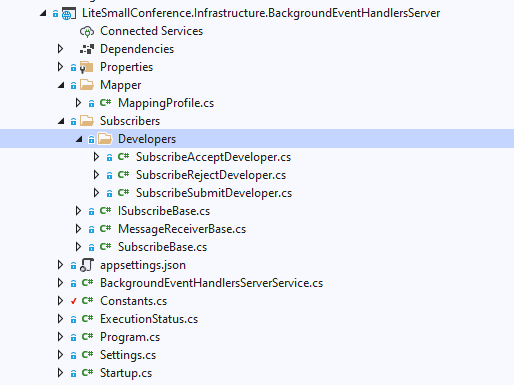This screenshot has height=385, width=514.
Task: Collapse the BackgroundEventHandlersServer project node
Action: pyautogui.click(x=43, y=13)
